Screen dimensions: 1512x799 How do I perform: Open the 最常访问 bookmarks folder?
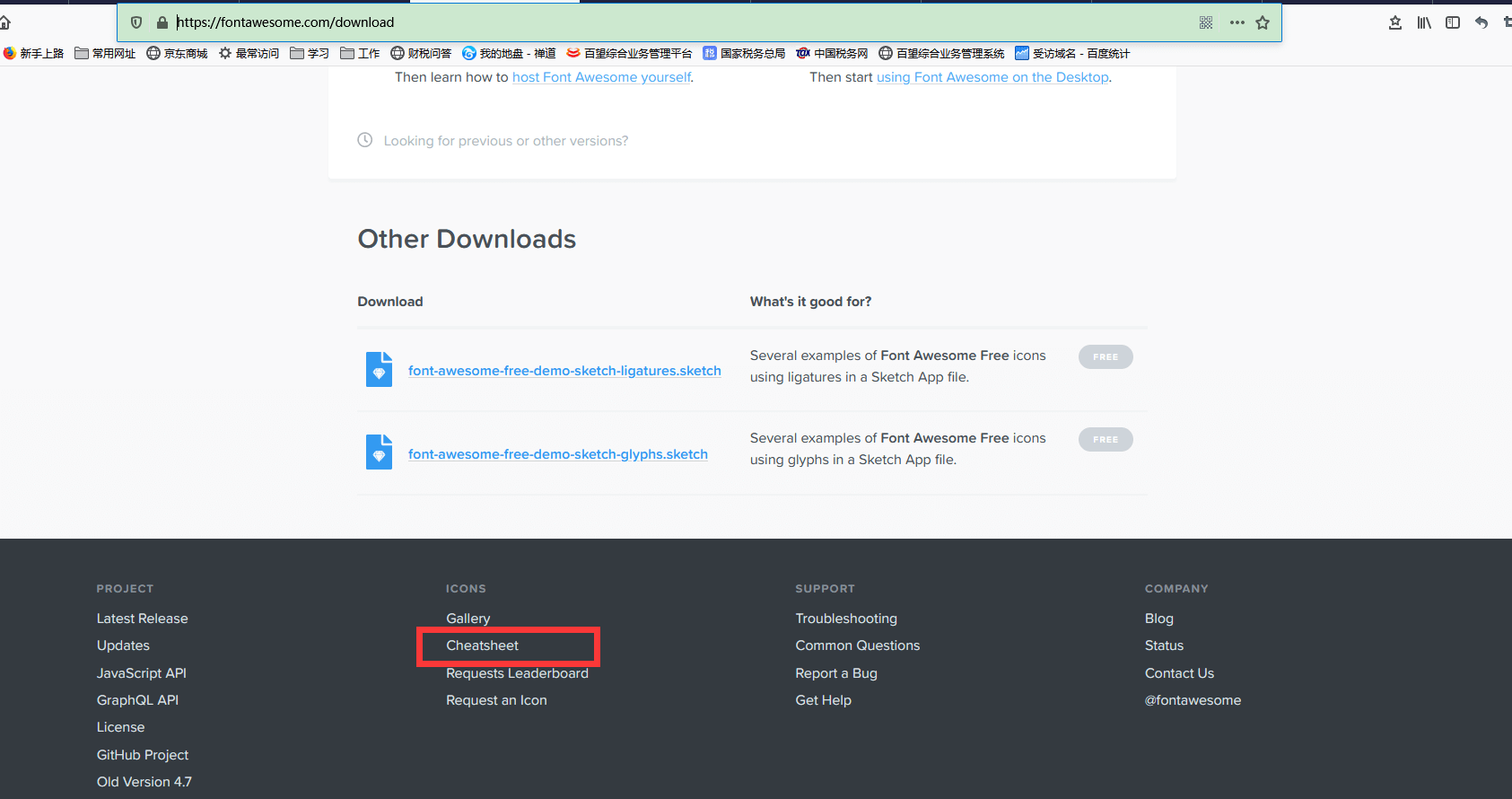click(x=249, y=53)
